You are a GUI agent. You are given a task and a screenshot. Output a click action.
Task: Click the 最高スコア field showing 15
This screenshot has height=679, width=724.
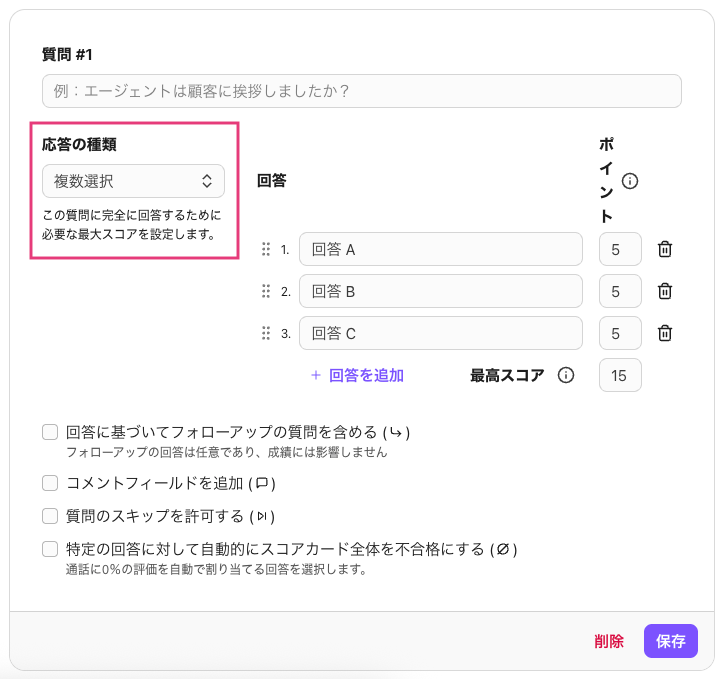620,375
